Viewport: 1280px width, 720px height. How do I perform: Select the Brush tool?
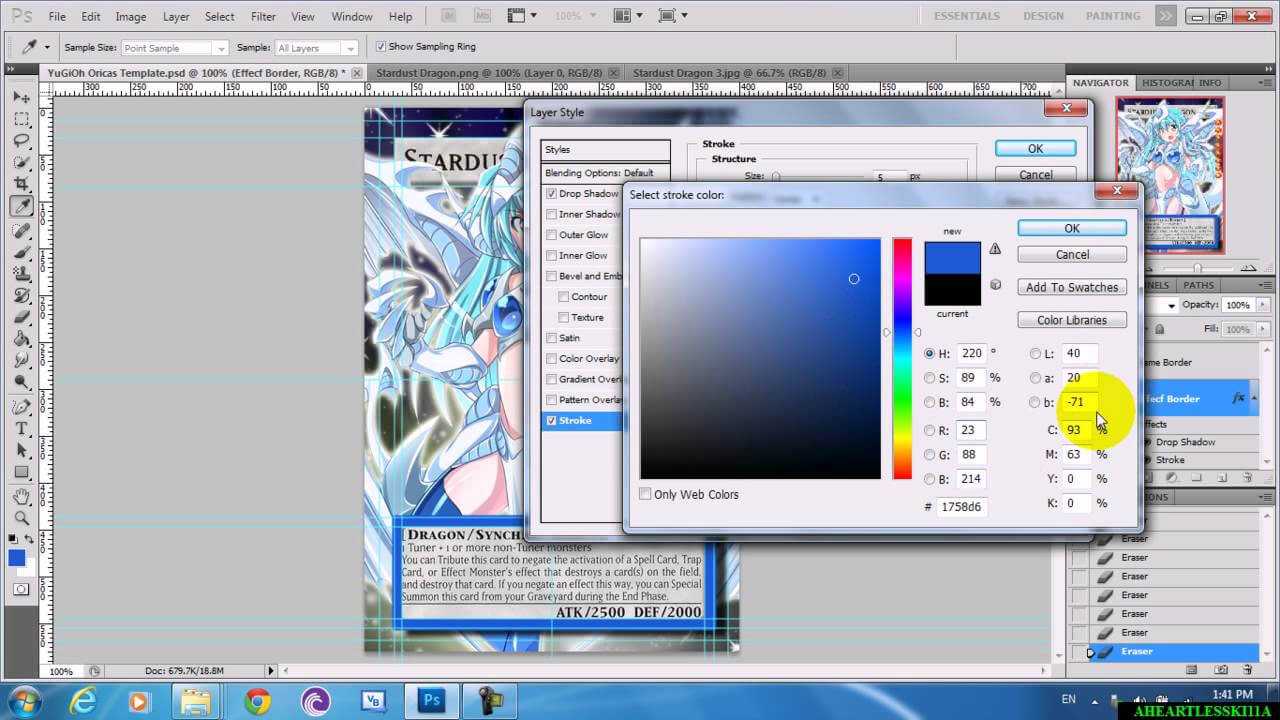click(x=21, y=252)
